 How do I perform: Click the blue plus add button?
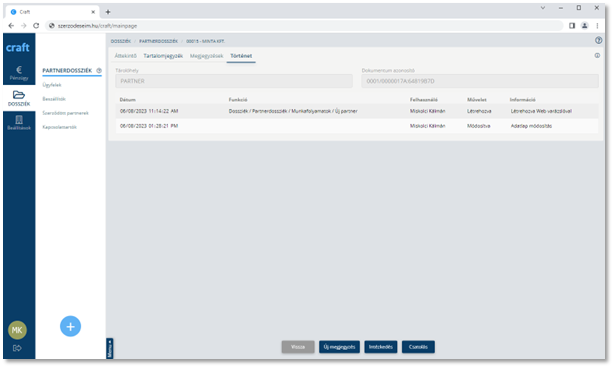click(x=70, y=326)
